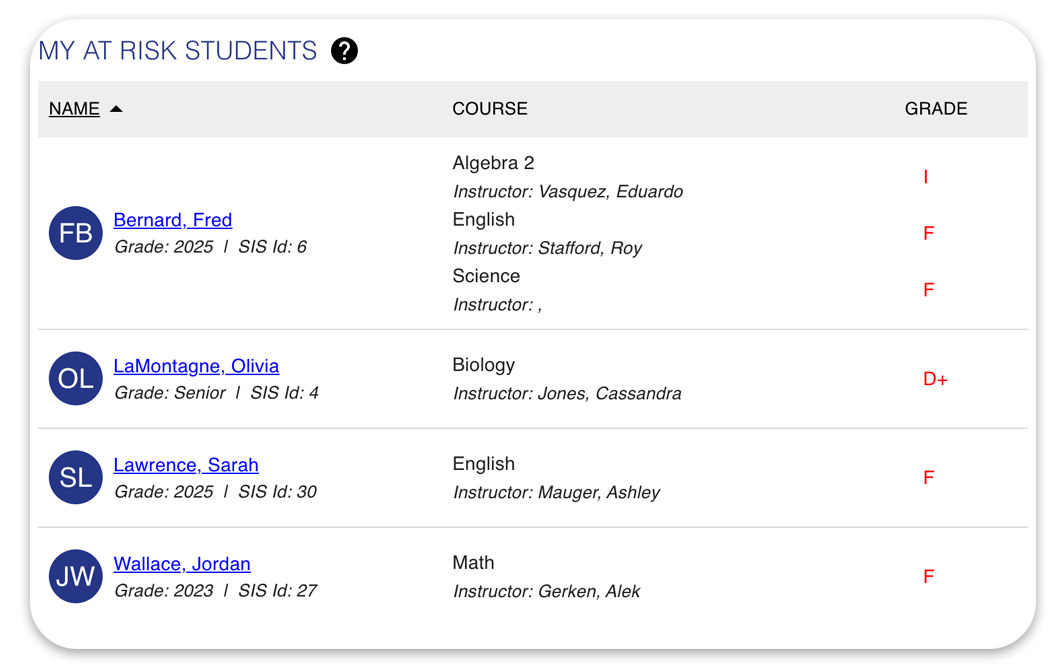This screenshot has height=667, width=1061.
Task: Click the F grade for Jordan's Math course
Action: [x=928, y=576]
